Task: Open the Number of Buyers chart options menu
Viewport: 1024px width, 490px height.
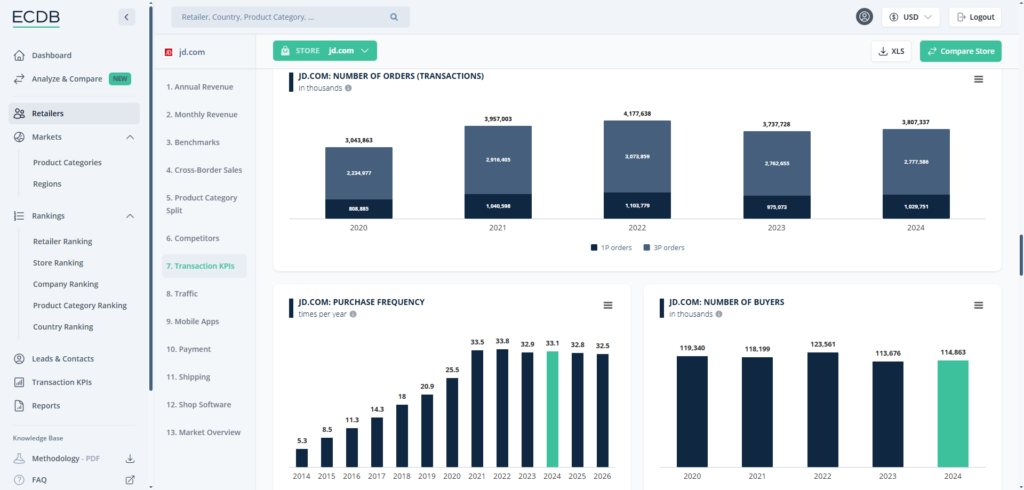Action: click(979, 305)
